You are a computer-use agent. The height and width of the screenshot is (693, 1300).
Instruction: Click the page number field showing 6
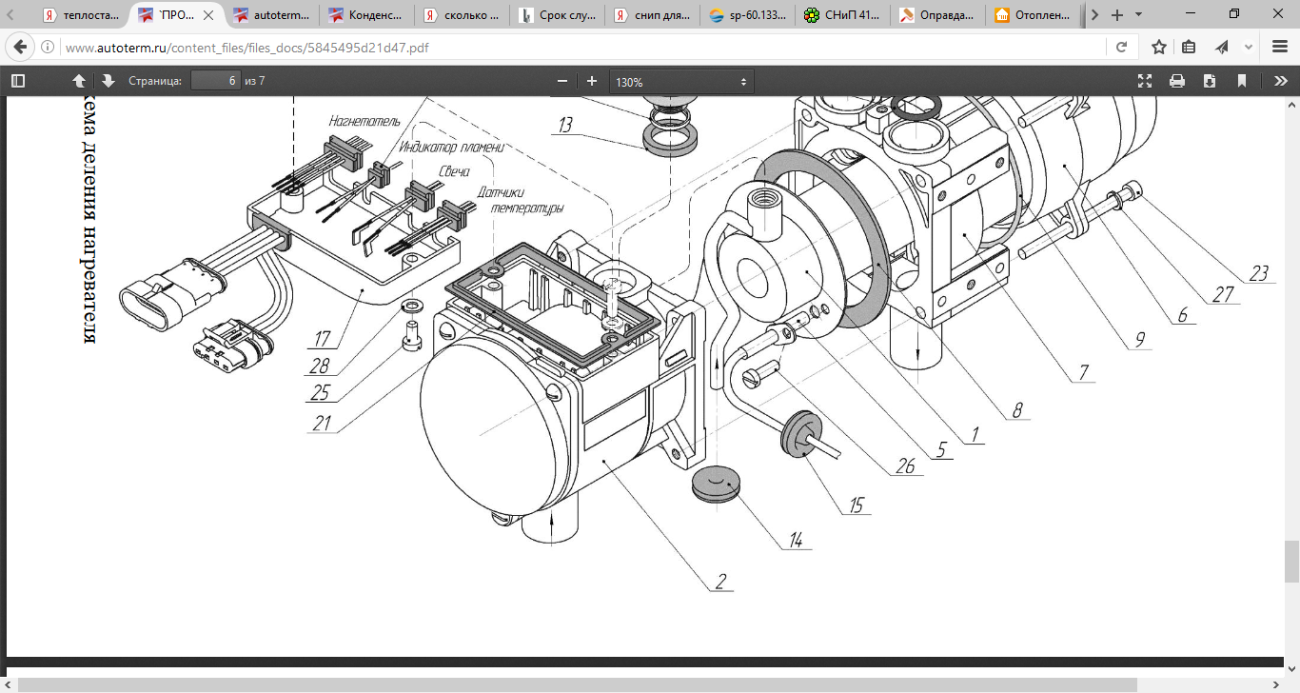216,81
